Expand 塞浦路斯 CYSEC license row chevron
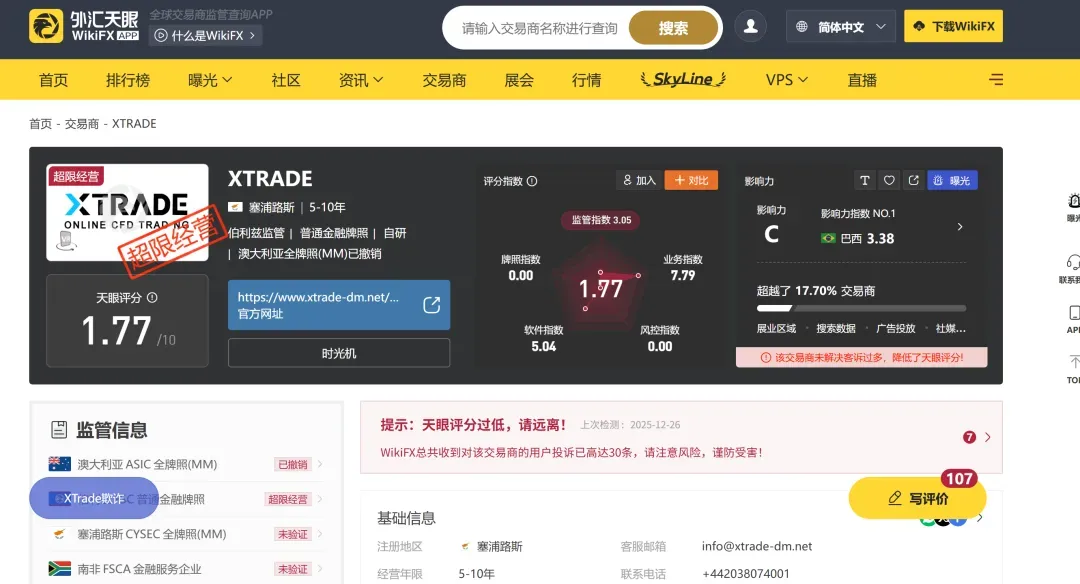The image size is (1080, 584). pyautogui.click(x=320, y=534)
